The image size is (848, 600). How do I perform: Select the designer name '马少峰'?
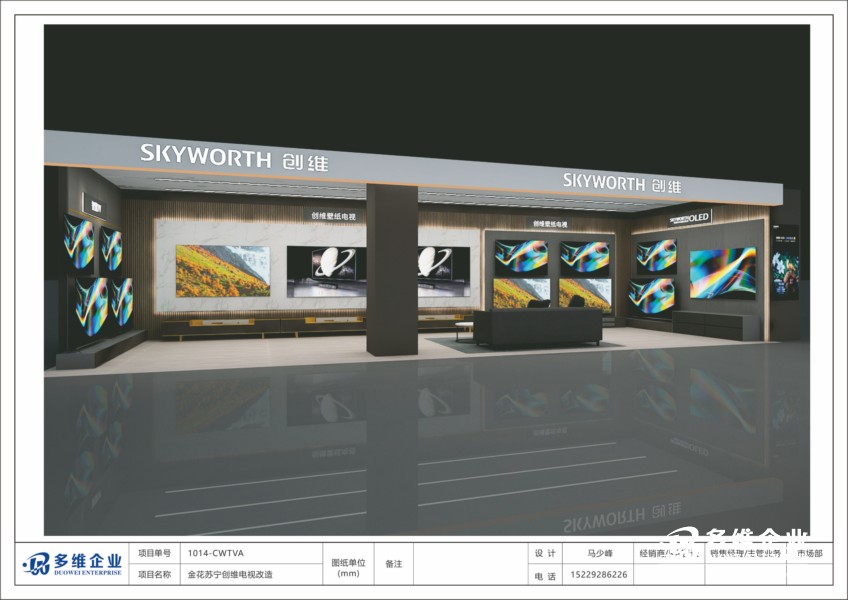coord(600,553)
